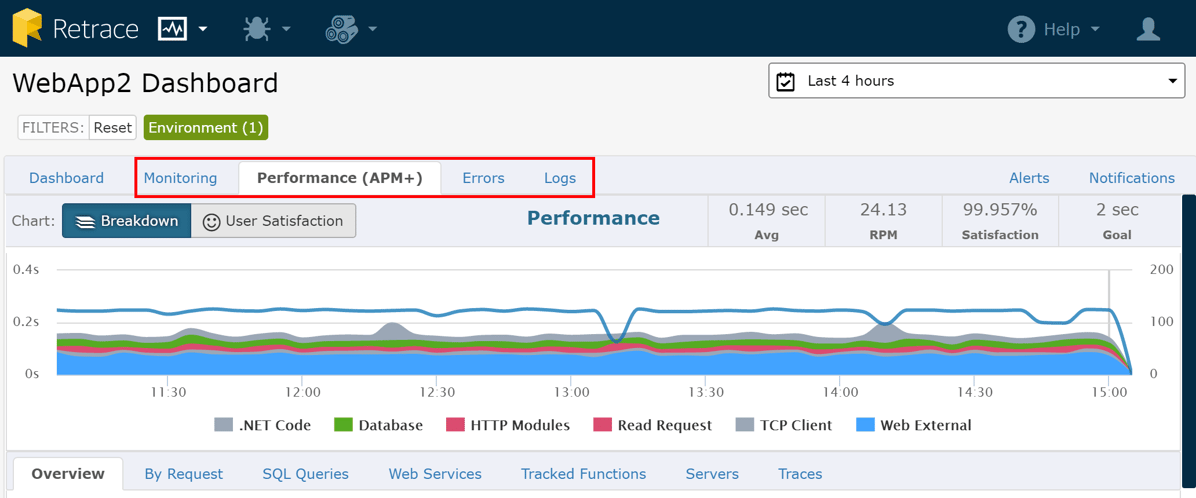Click the Help question mark icon
Viewport: 1196px width, 498px height.
1021,29
